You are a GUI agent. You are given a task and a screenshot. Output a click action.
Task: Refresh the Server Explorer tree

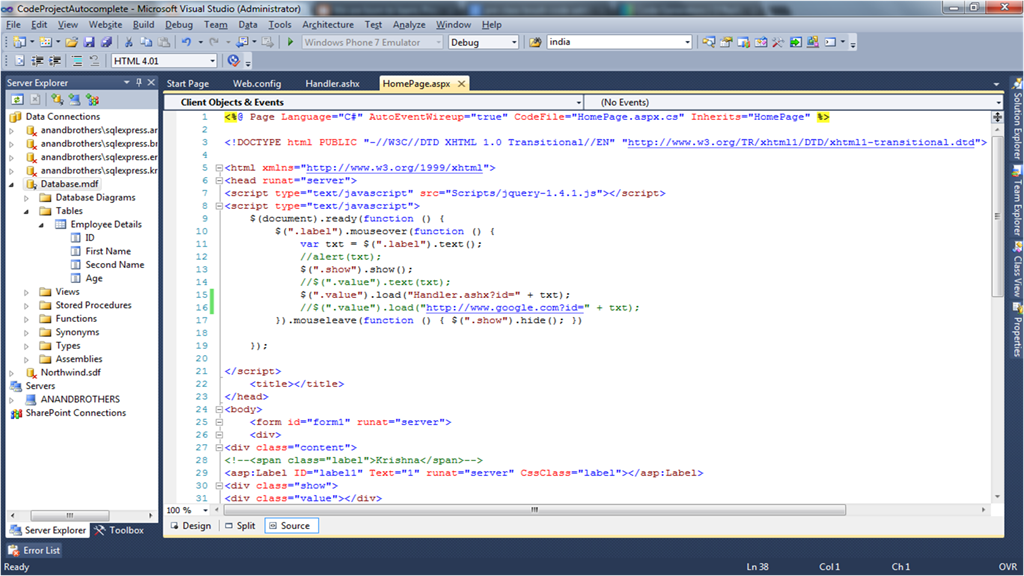[17, 99]
